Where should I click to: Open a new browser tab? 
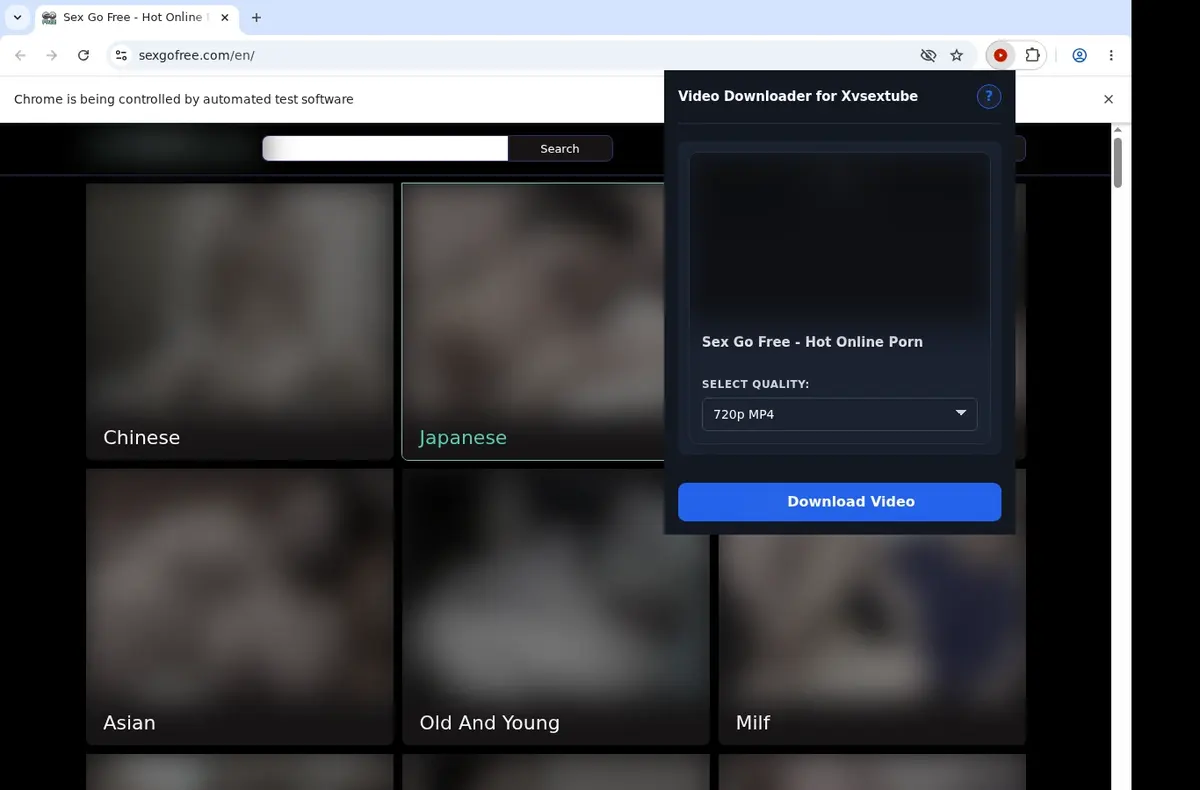(256, 17)
